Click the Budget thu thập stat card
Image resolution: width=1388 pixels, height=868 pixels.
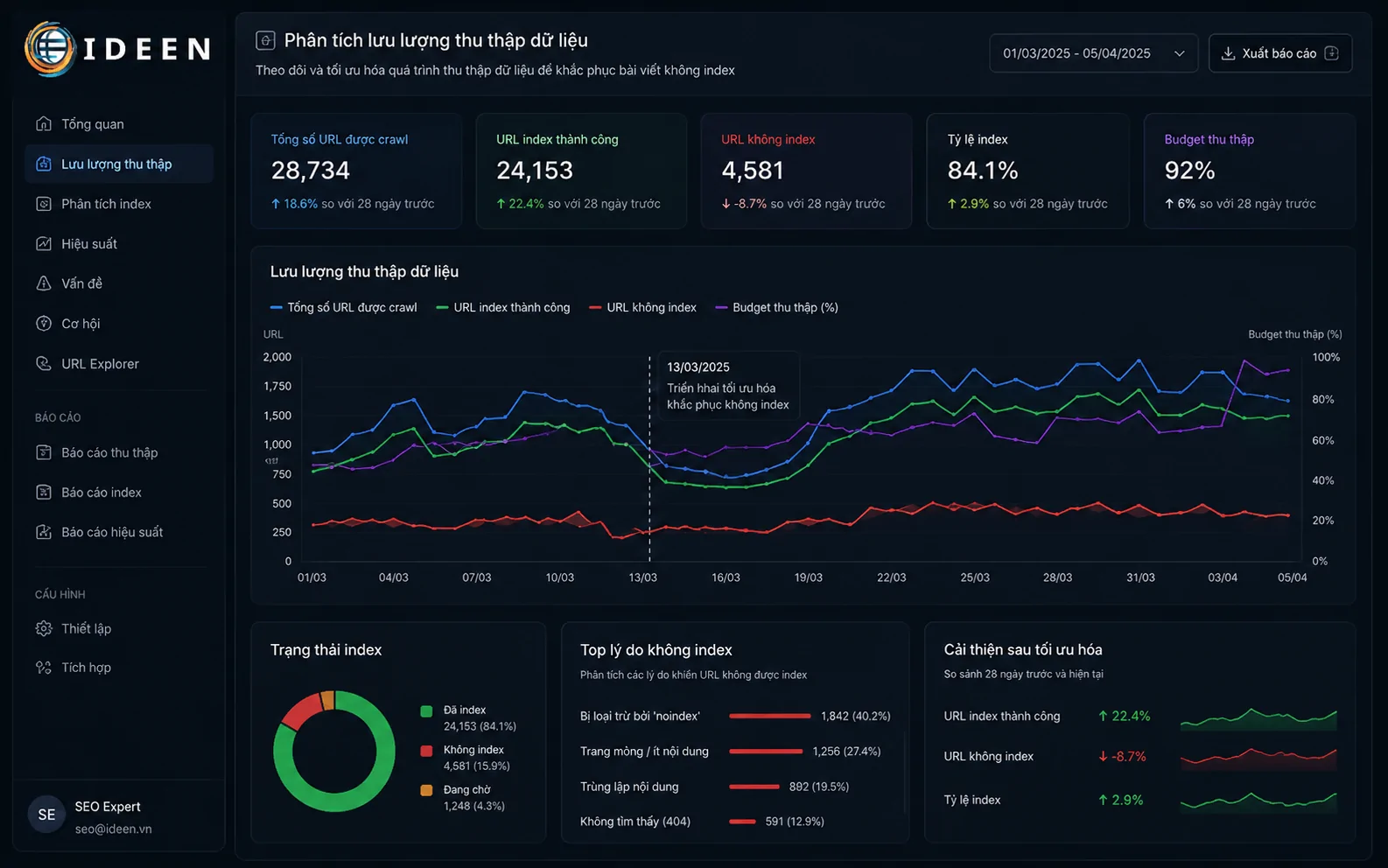coord(1250,171)
